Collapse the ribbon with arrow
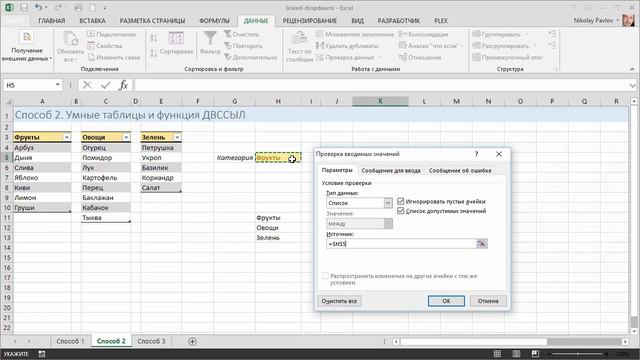This screenshot has width=640, height=360. [632, 69]
